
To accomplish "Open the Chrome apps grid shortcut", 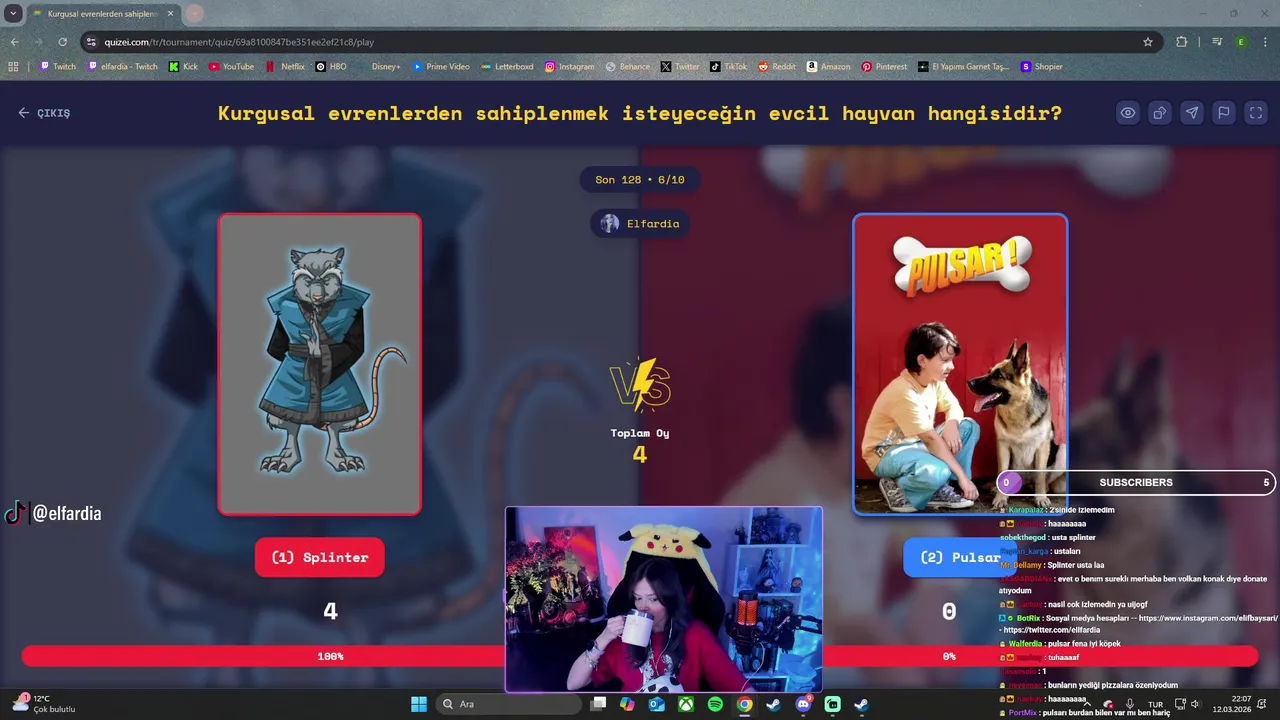I will pyautogui.click(x=13, y=67).
